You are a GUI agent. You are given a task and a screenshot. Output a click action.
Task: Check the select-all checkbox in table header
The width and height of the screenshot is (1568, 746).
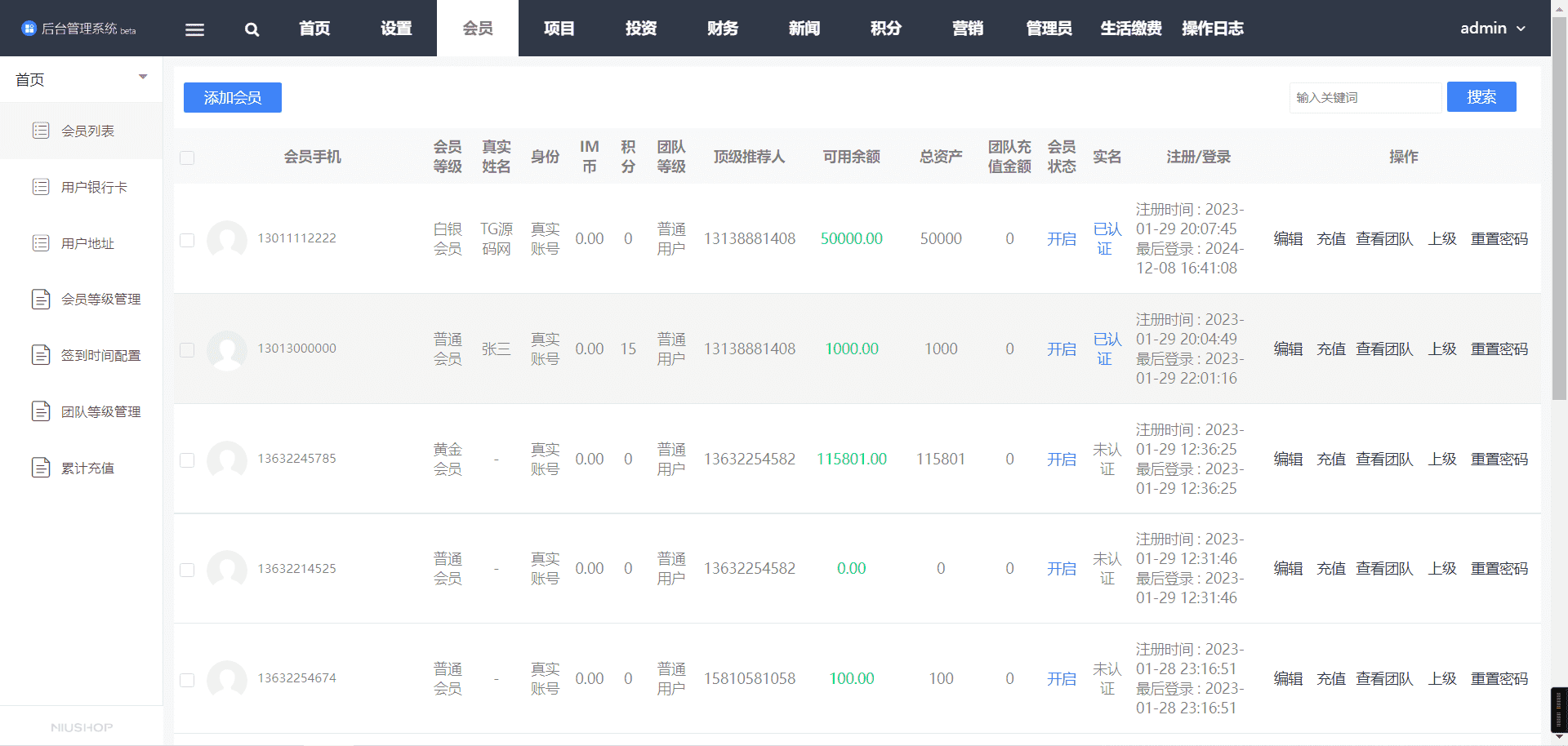pyautogui.click(x=187, y=158)
